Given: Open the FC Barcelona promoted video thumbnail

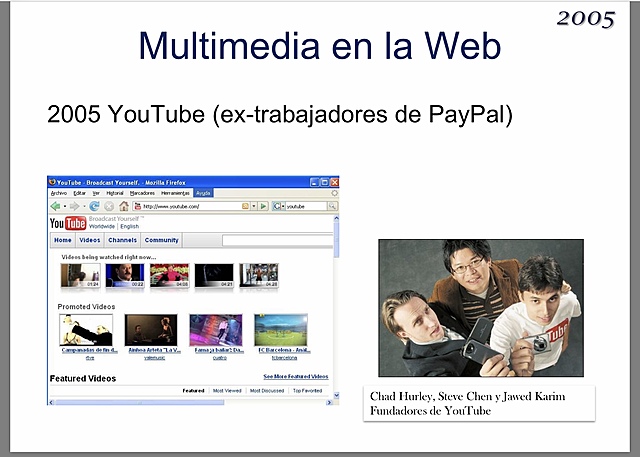Looking at the screenshot, I should [281, 330].
